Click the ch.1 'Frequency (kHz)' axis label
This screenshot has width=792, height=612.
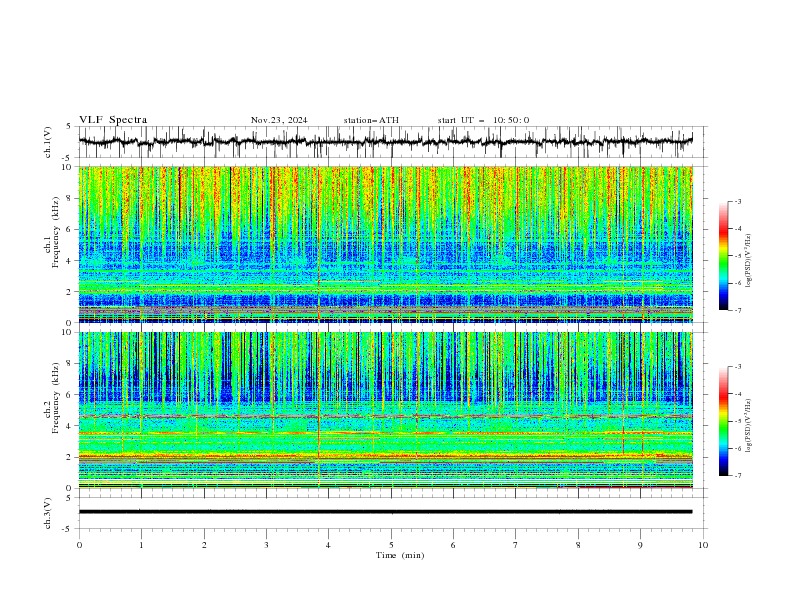coord(56,232)
